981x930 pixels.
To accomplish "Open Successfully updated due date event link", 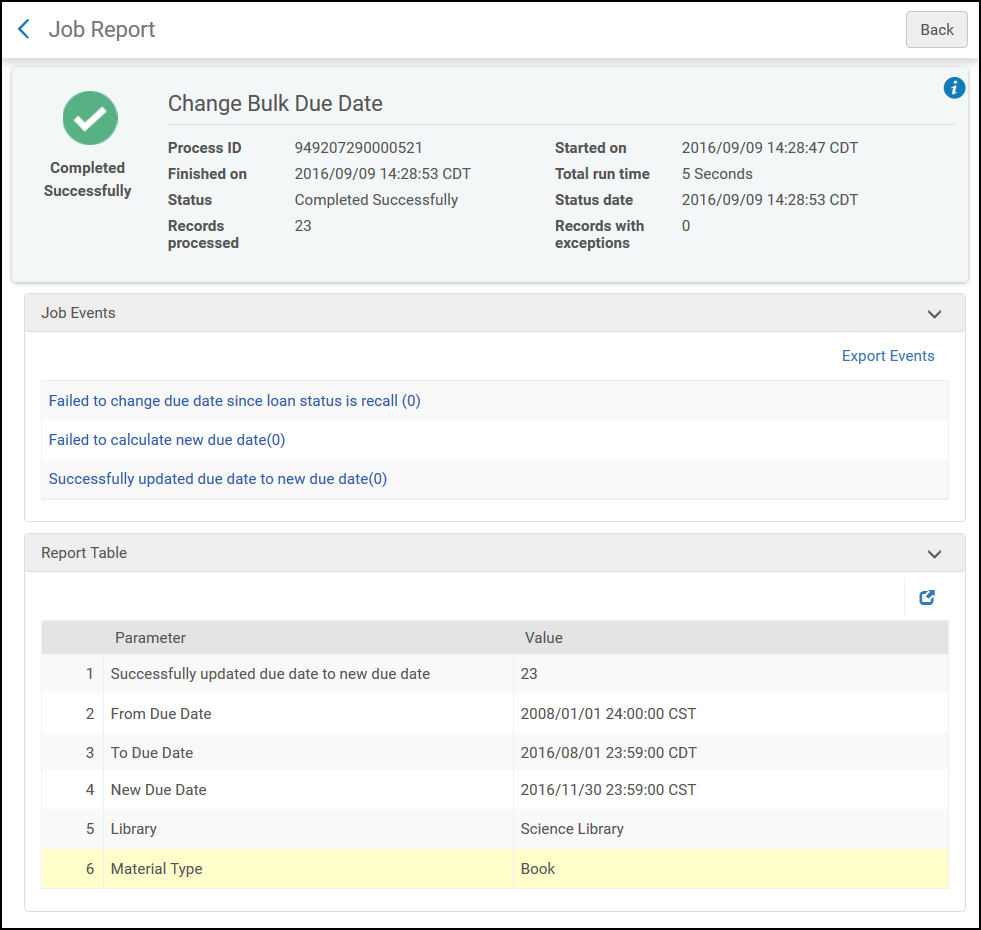I will tap(217, 479).
